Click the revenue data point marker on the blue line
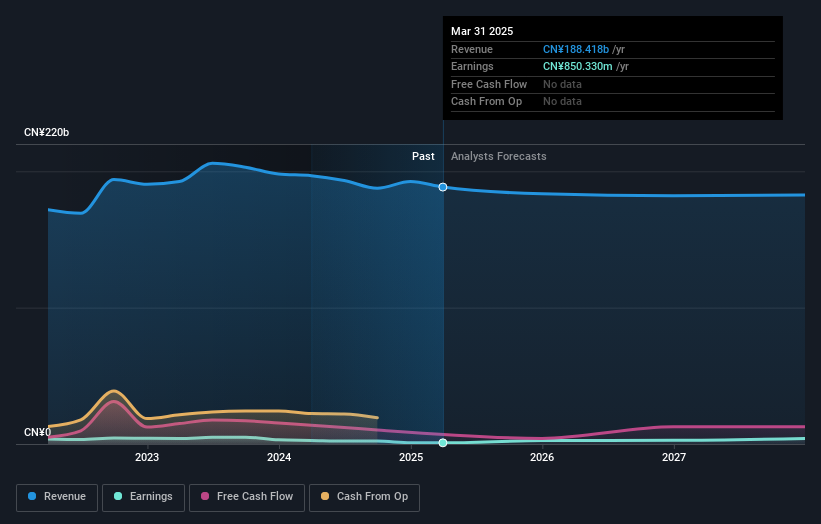 click(443, 187)
